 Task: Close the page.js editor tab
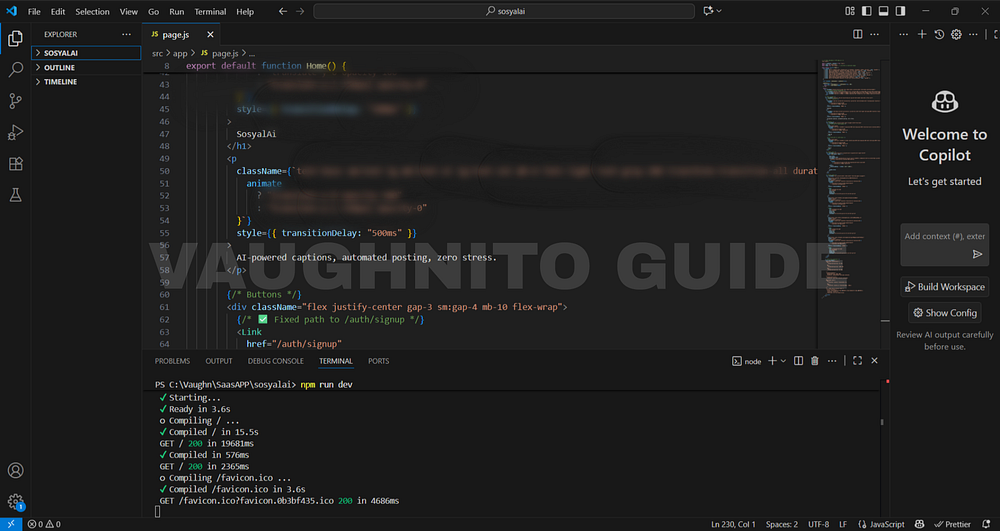210,34
